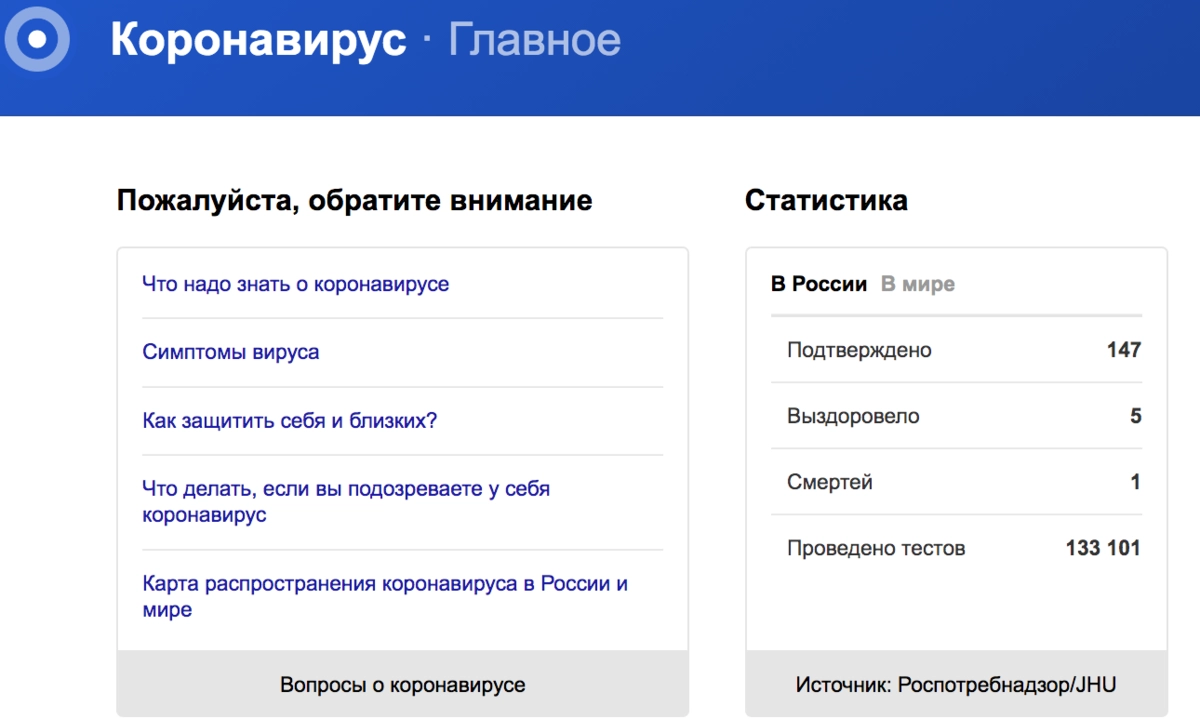The height and width of the screenshot is (719, 1200).
Task: Click the Коронавирус header title
Action: pos(258,40)
